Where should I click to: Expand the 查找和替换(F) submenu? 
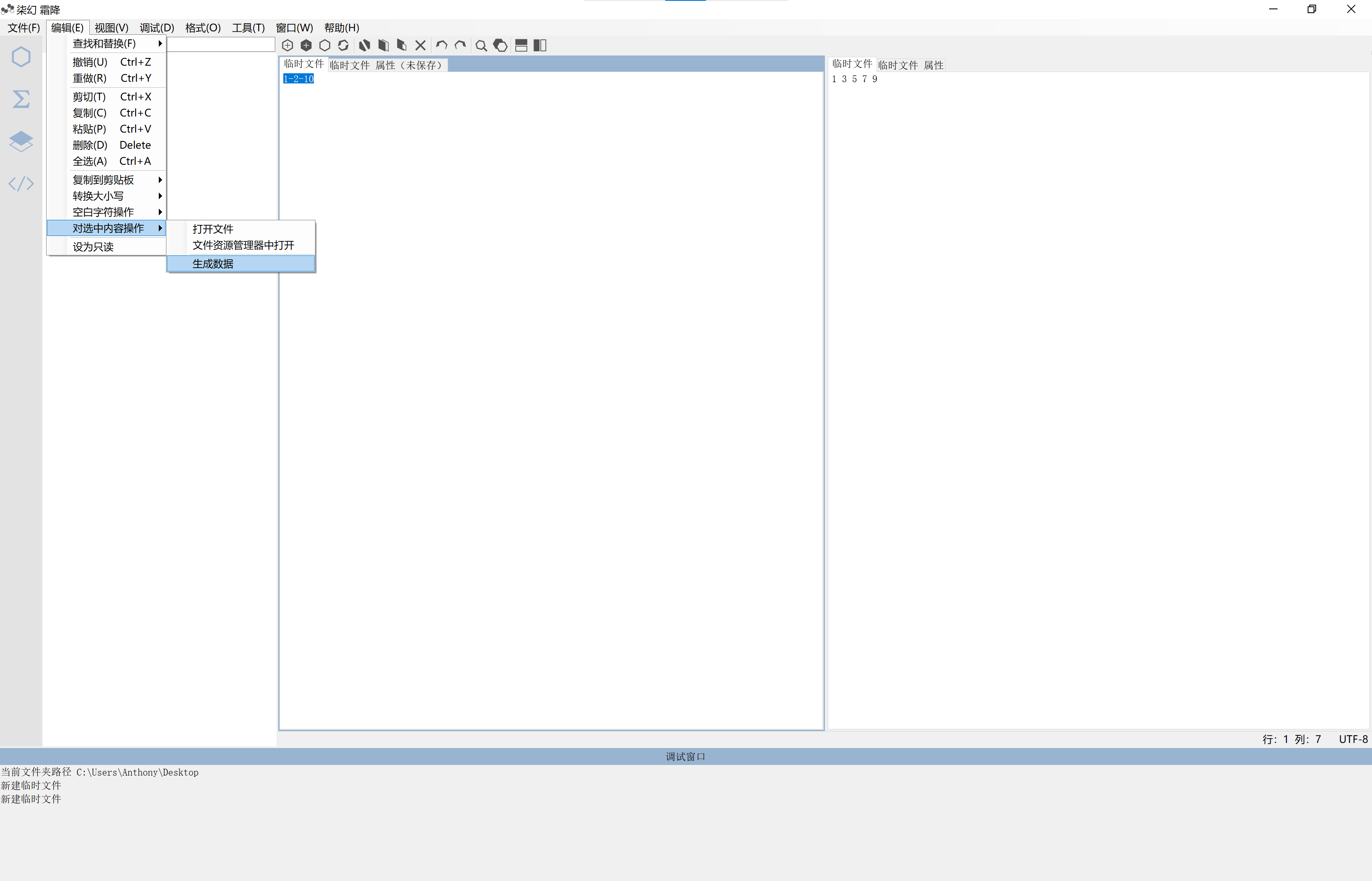[106, 44]
